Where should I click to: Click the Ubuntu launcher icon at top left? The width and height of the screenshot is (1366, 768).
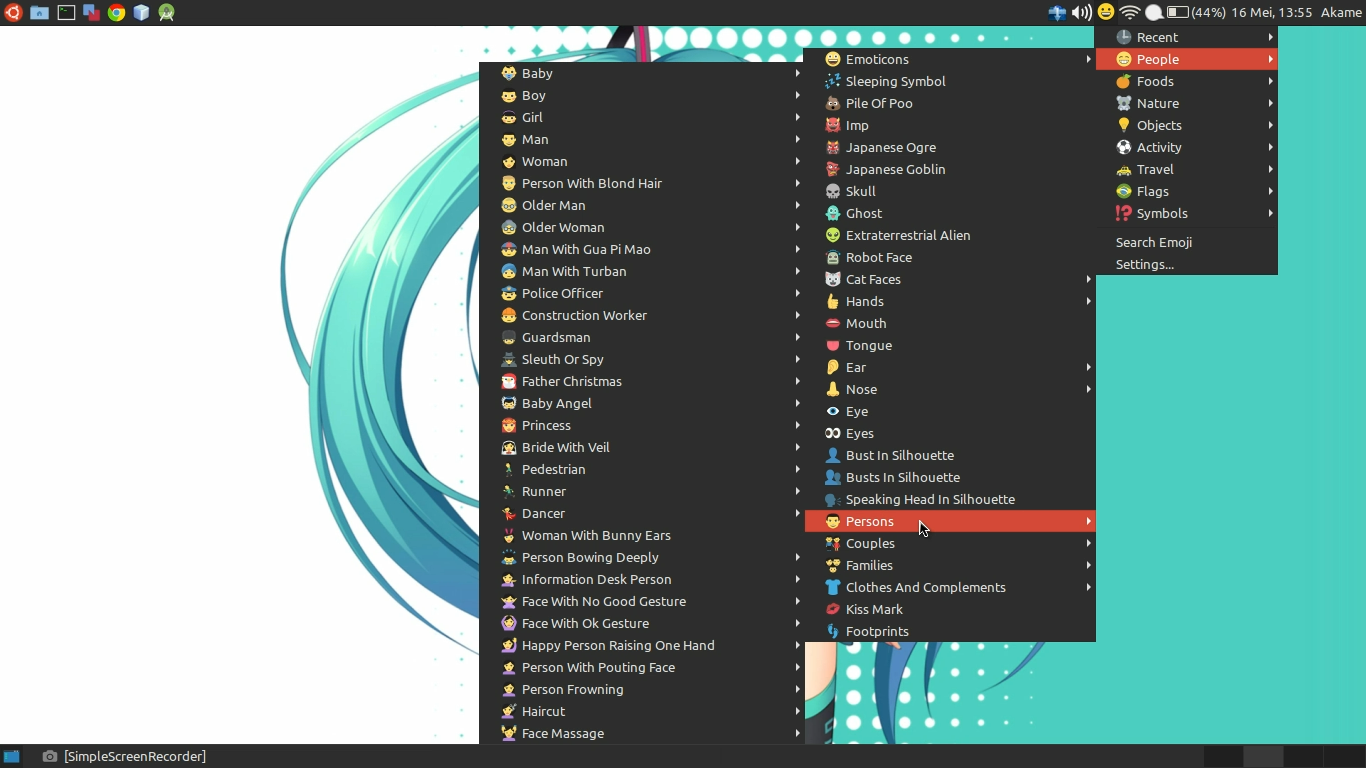(x=13, y=13)
